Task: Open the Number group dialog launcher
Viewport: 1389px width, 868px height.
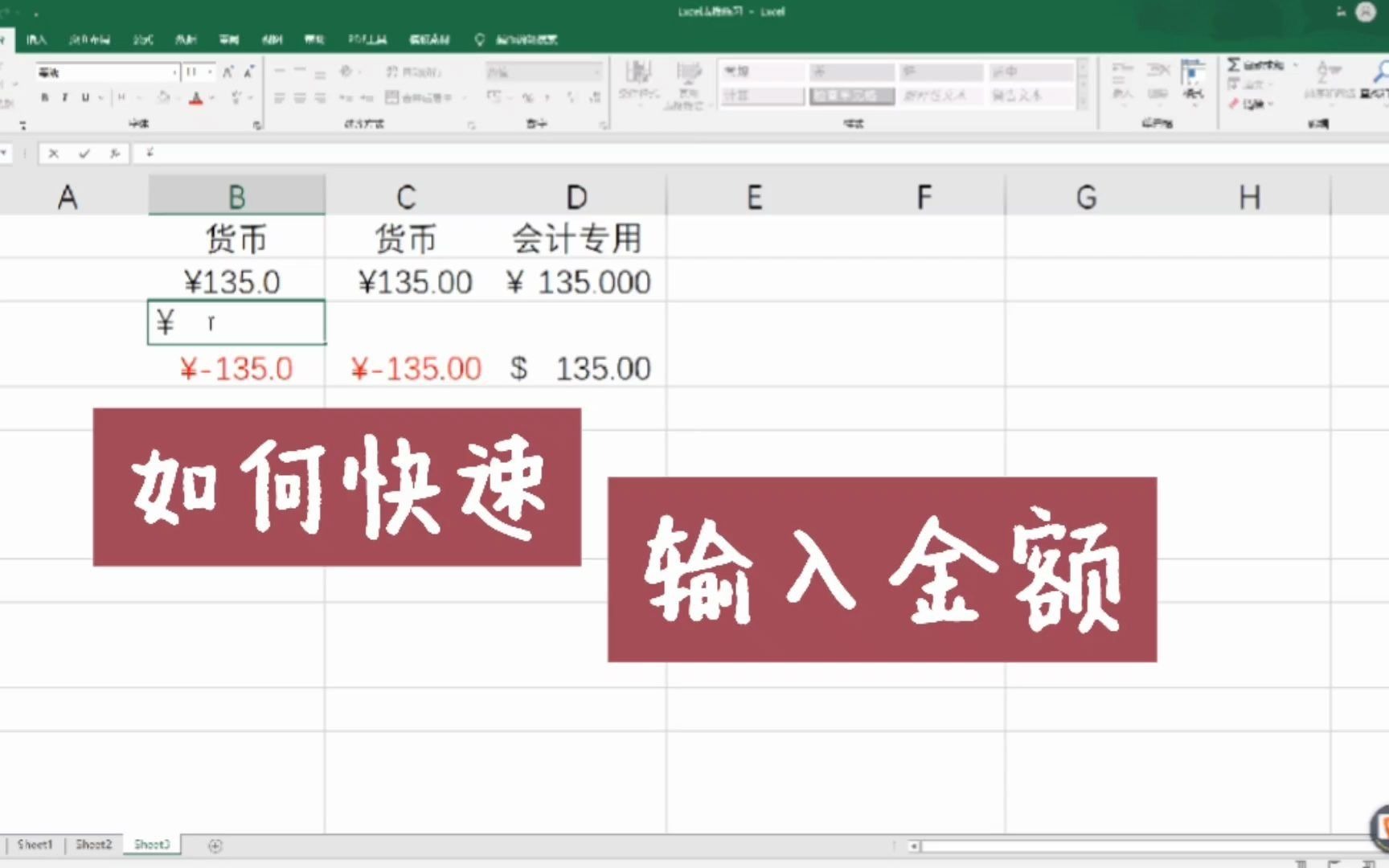Action: (603, 125)
